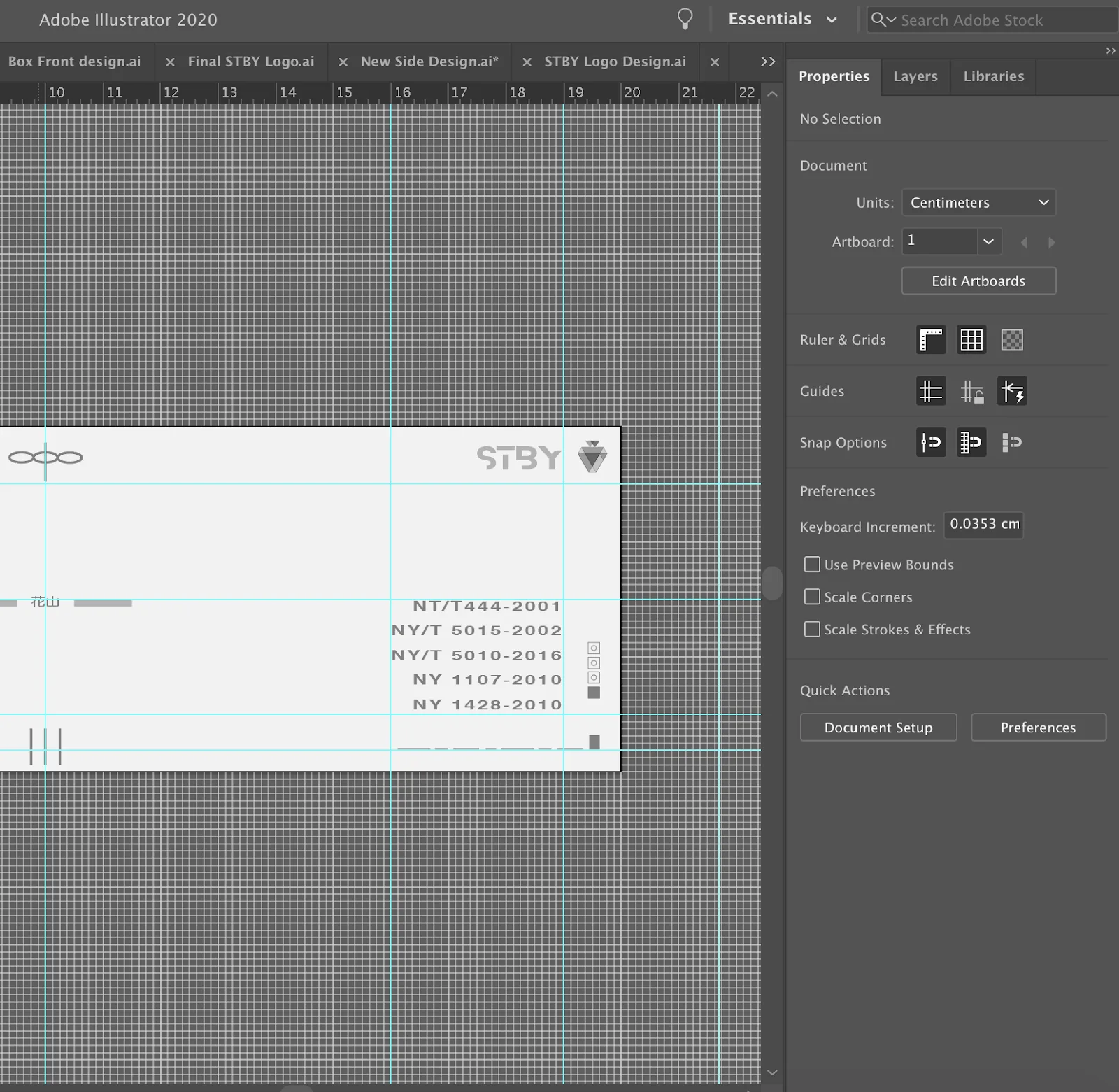Click the canvas scroll-up arrow
The width and height of the screenshot is (1119, 1092).
[772, 94]
